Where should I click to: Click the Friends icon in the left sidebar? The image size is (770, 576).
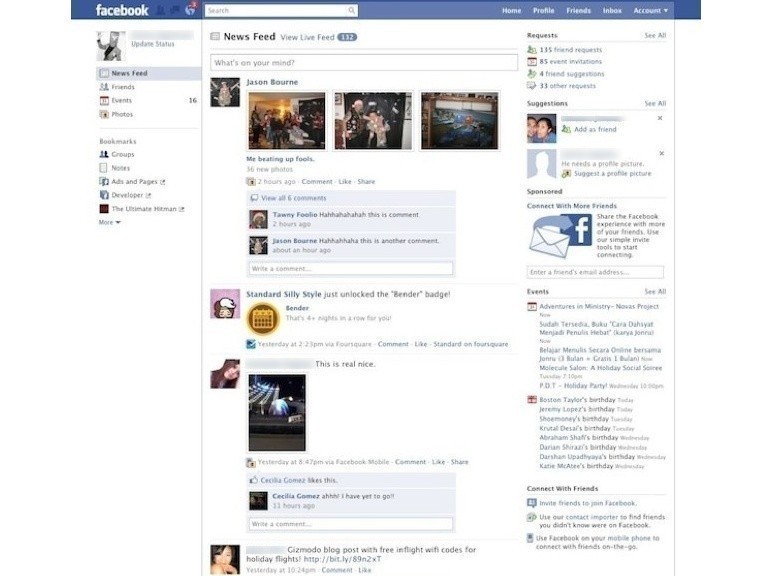(104, 87)
